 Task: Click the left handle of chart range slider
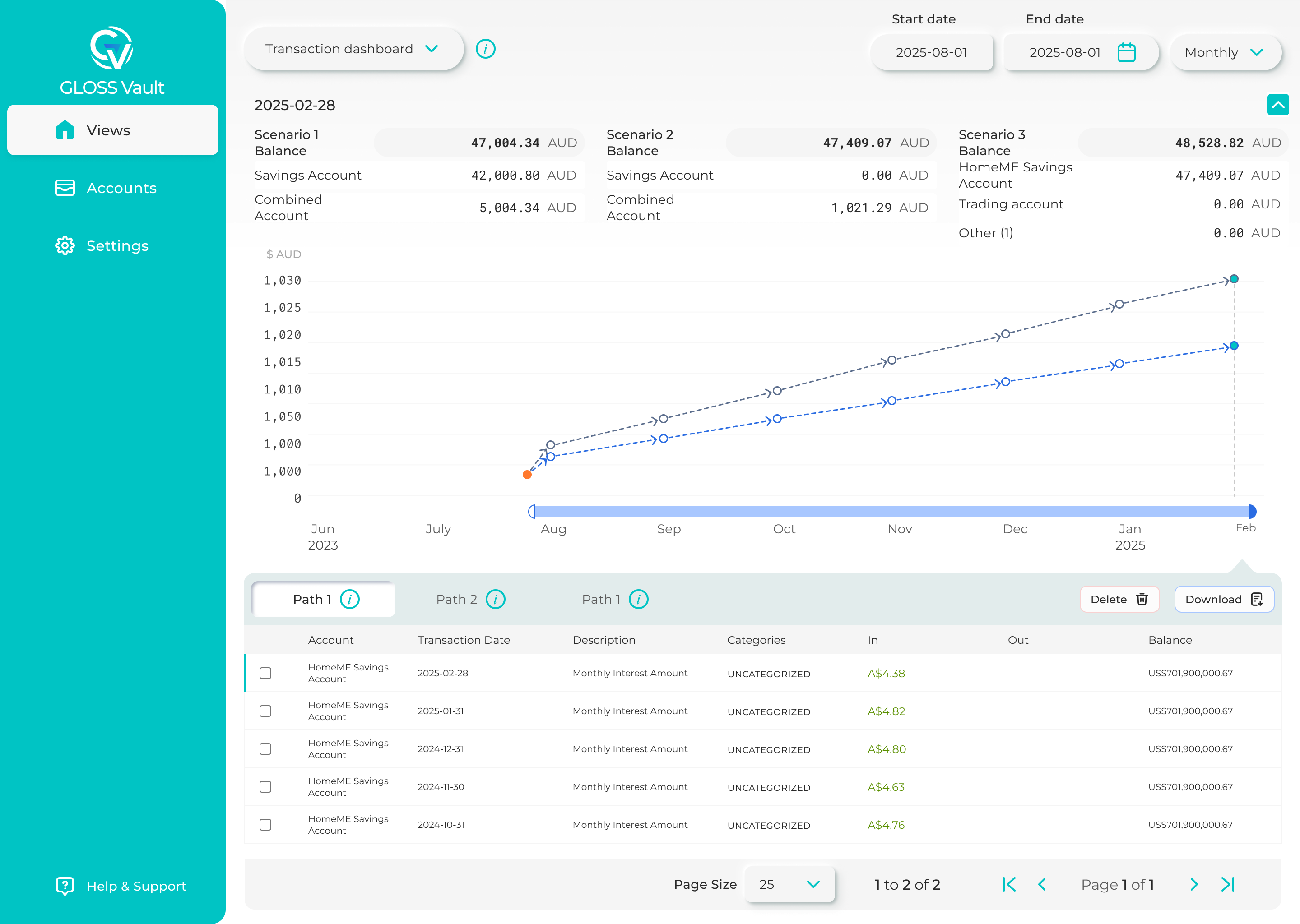532,512
